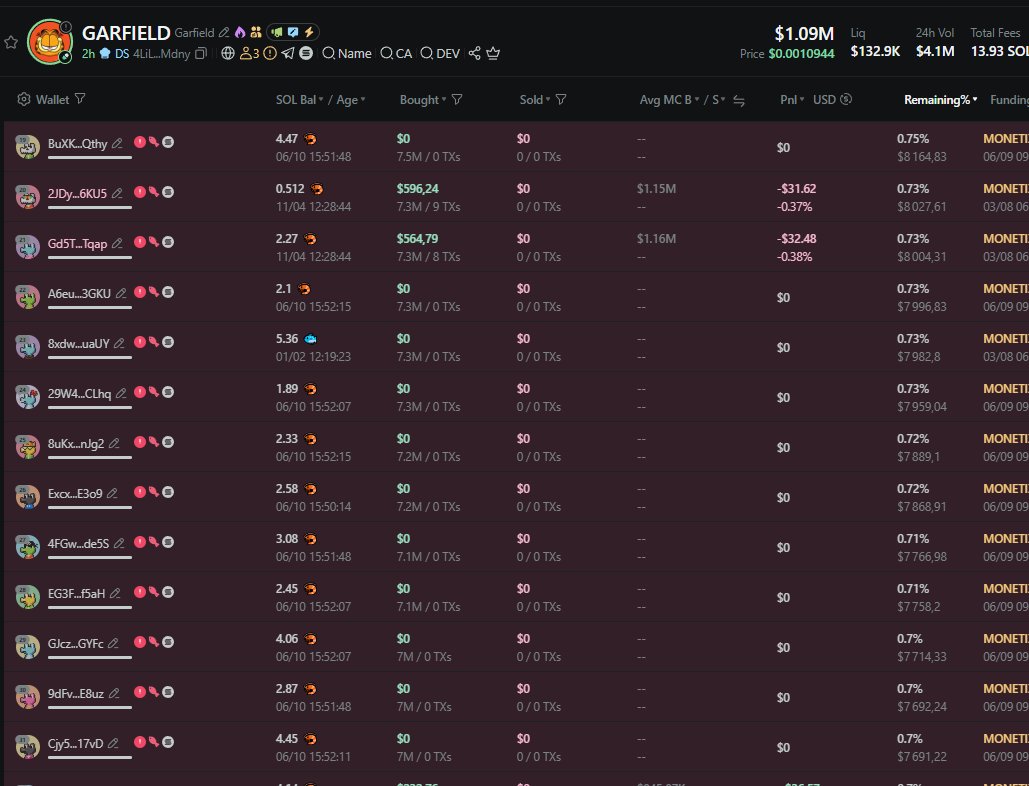This screenshot has width=1029, height=786.
Task: Open wallet Excx...E3o9
Action: click(75, 493)
